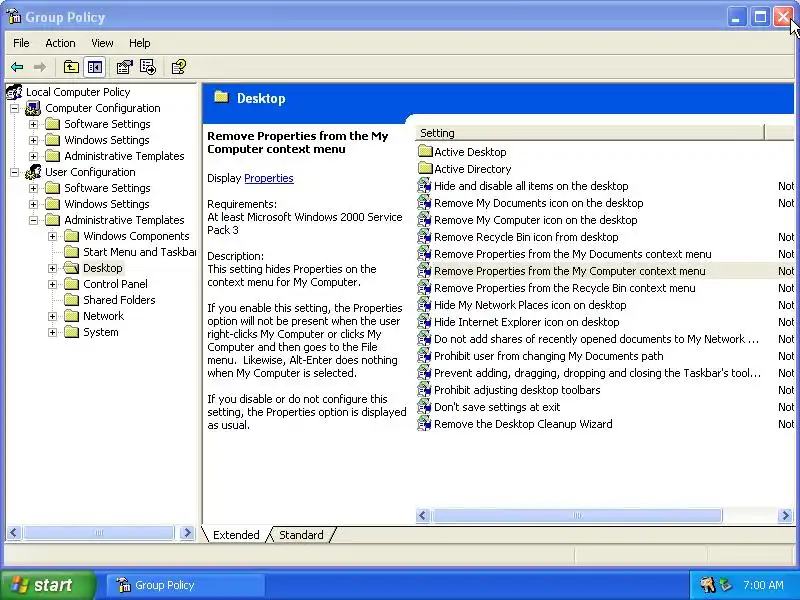Click the system tray keys icon

(x=708, y=585)
